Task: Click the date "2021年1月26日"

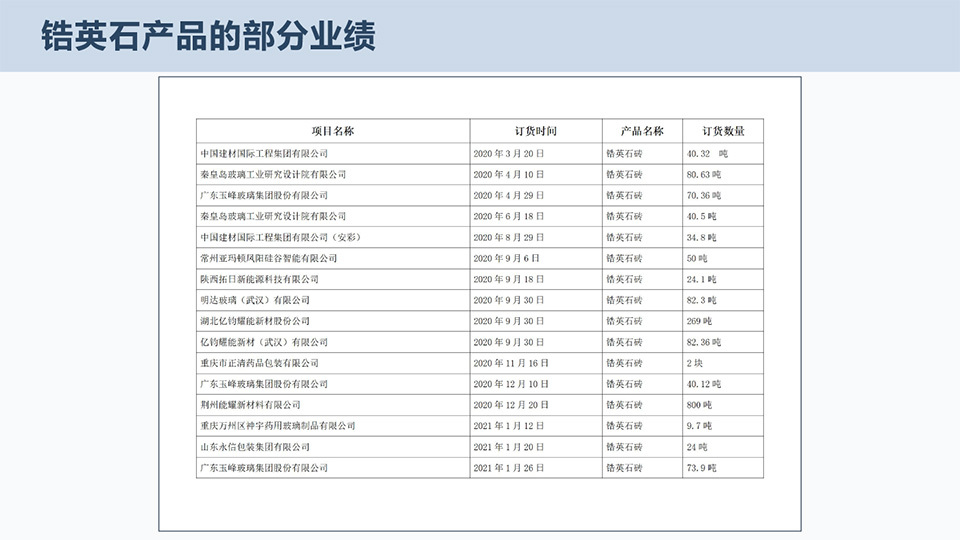Action: pos(509,468)
